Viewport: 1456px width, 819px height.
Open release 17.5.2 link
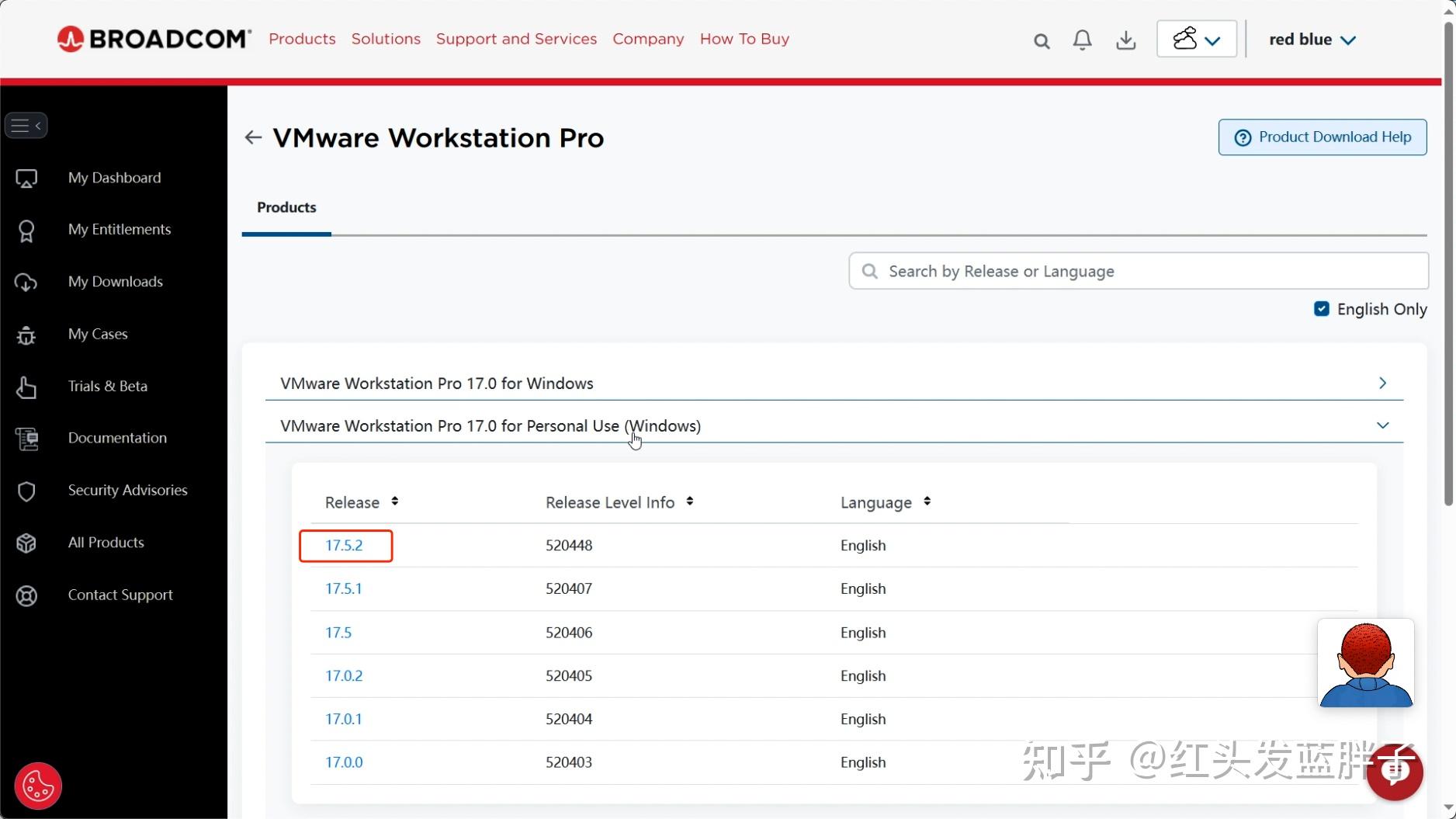(x=345, y=545)
